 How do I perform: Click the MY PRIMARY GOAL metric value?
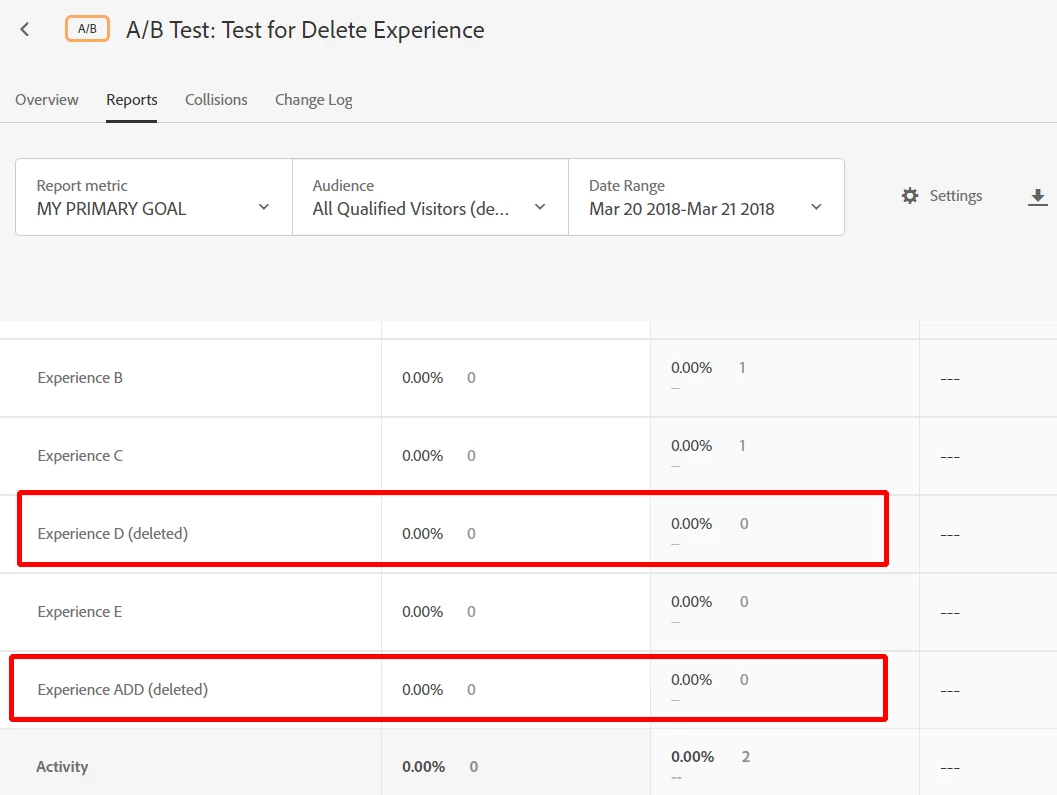111,209
